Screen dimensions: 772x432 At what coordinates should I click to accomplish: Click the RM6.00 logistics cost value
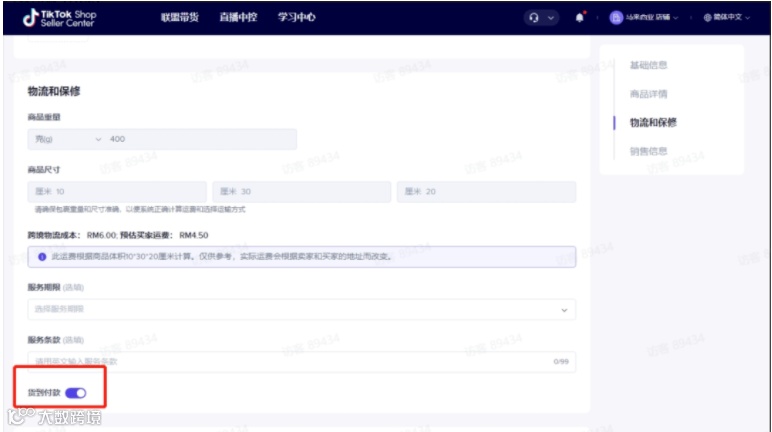tap(101, 235)
